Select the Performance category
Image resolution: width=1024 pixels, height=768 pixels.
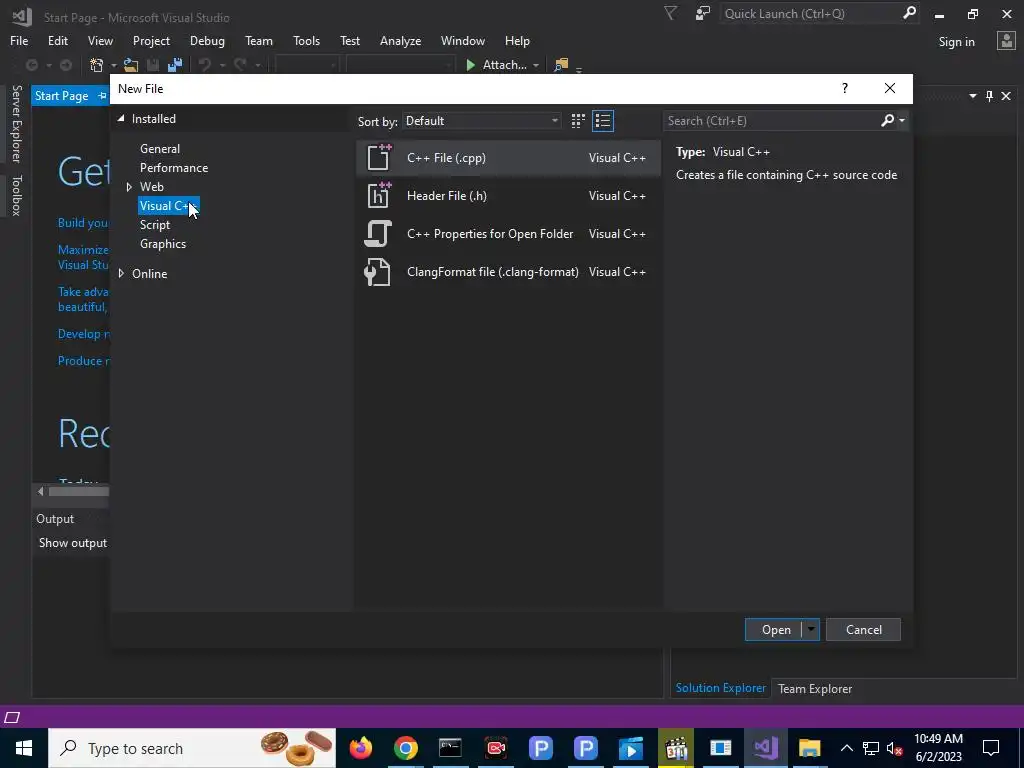[174, 168]
